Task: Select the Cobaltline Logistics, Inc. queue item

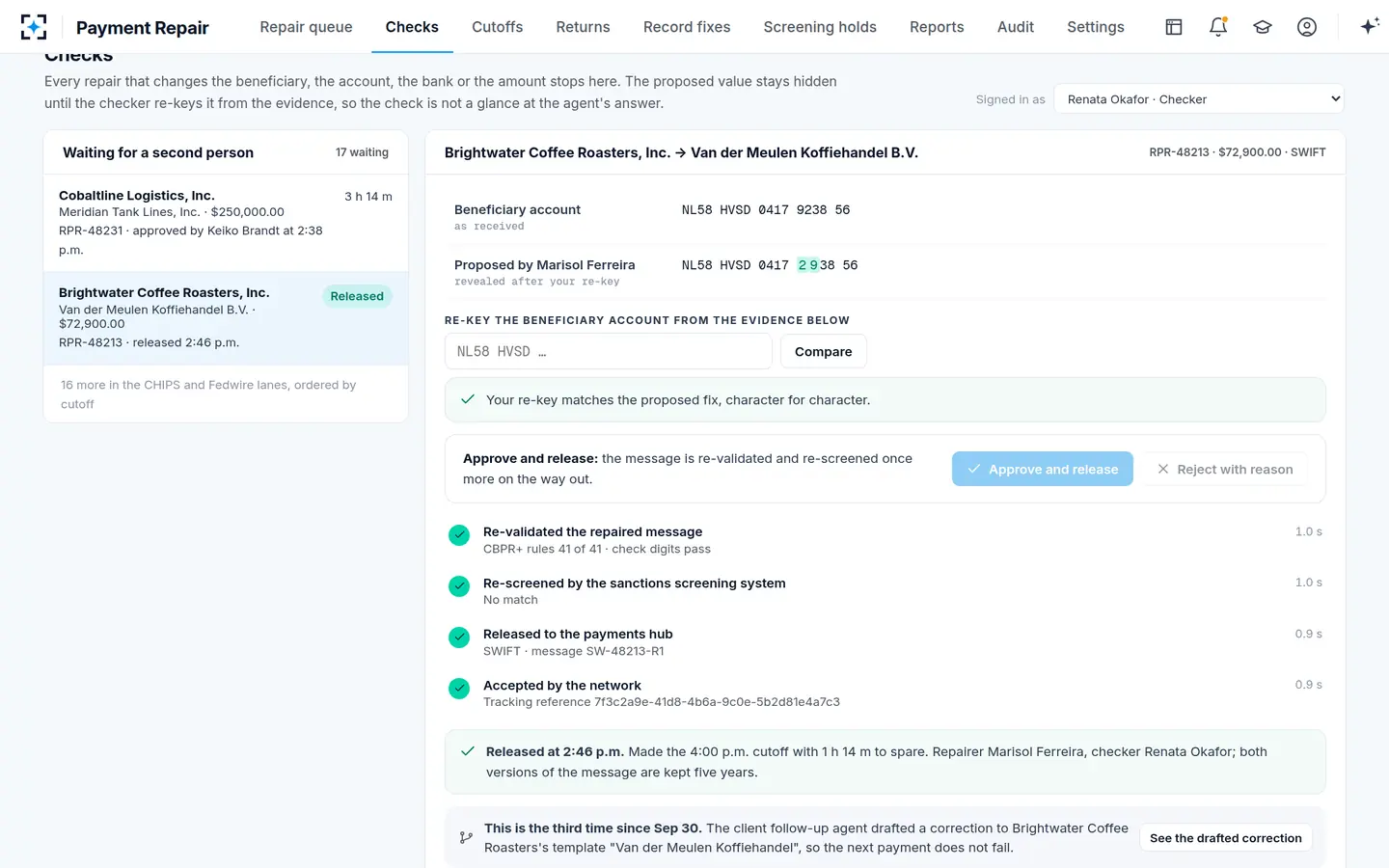Action: pos(226,223)
